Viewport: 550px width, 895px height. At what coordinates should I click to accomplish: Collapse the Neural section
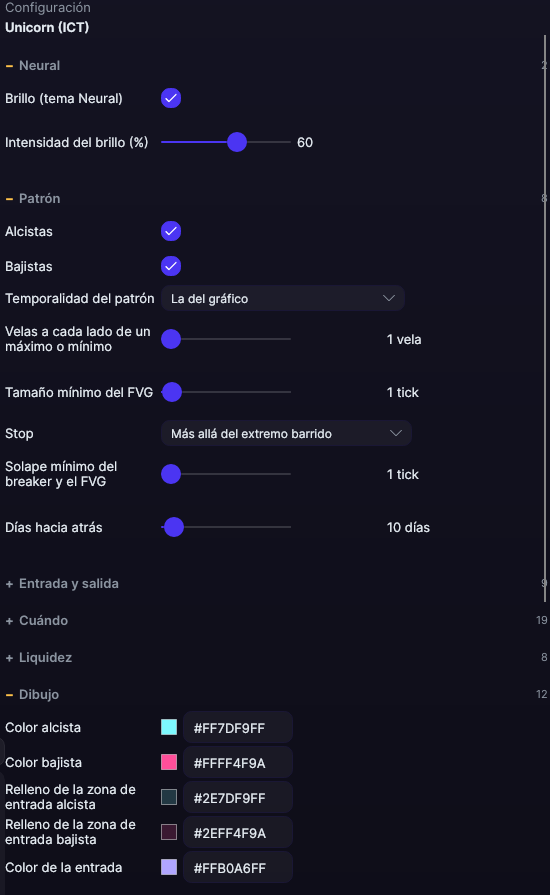tap(33, 66)
